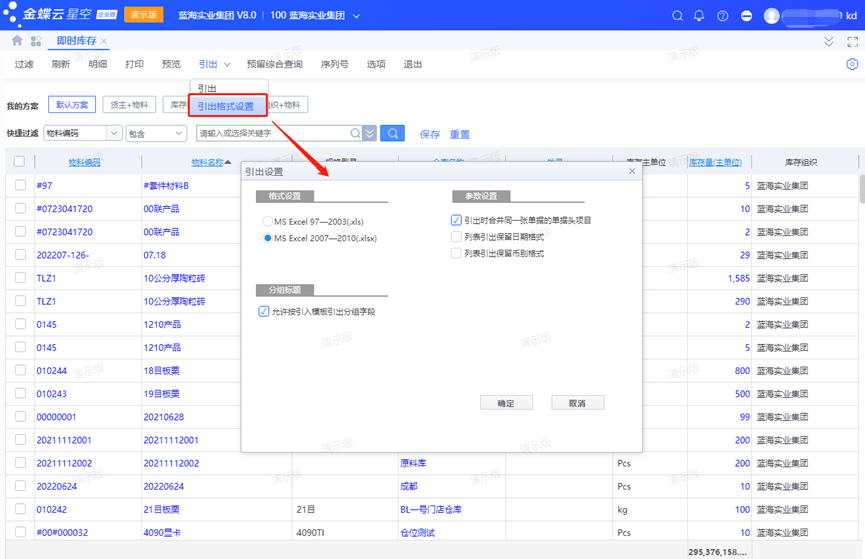Click magnifier inside keyword input
This screenshot has height=559, width=865.
coord(355,133)
